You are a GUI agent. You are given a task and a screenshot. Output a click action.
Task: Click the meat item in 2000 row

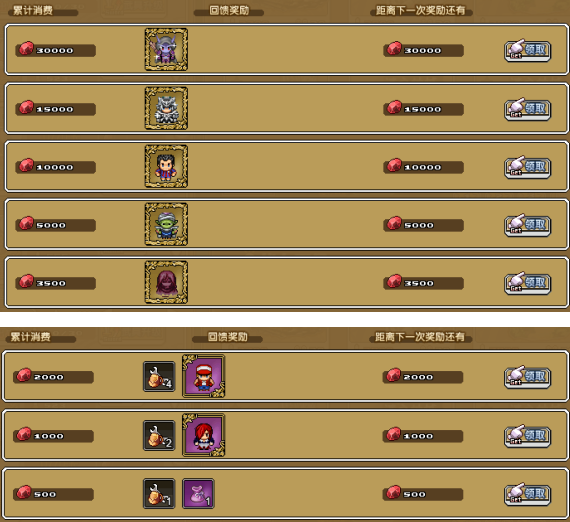pyautogui.click(x=159, y=376)
